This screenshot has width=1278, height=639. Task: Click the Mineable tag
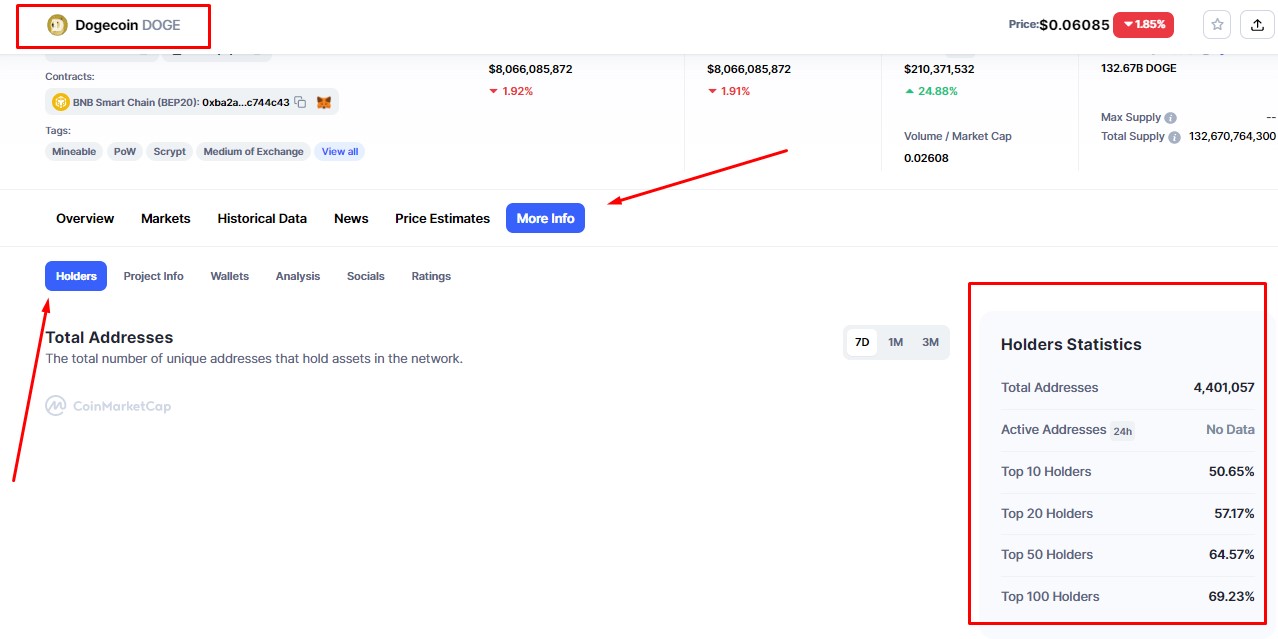point(74,152)
